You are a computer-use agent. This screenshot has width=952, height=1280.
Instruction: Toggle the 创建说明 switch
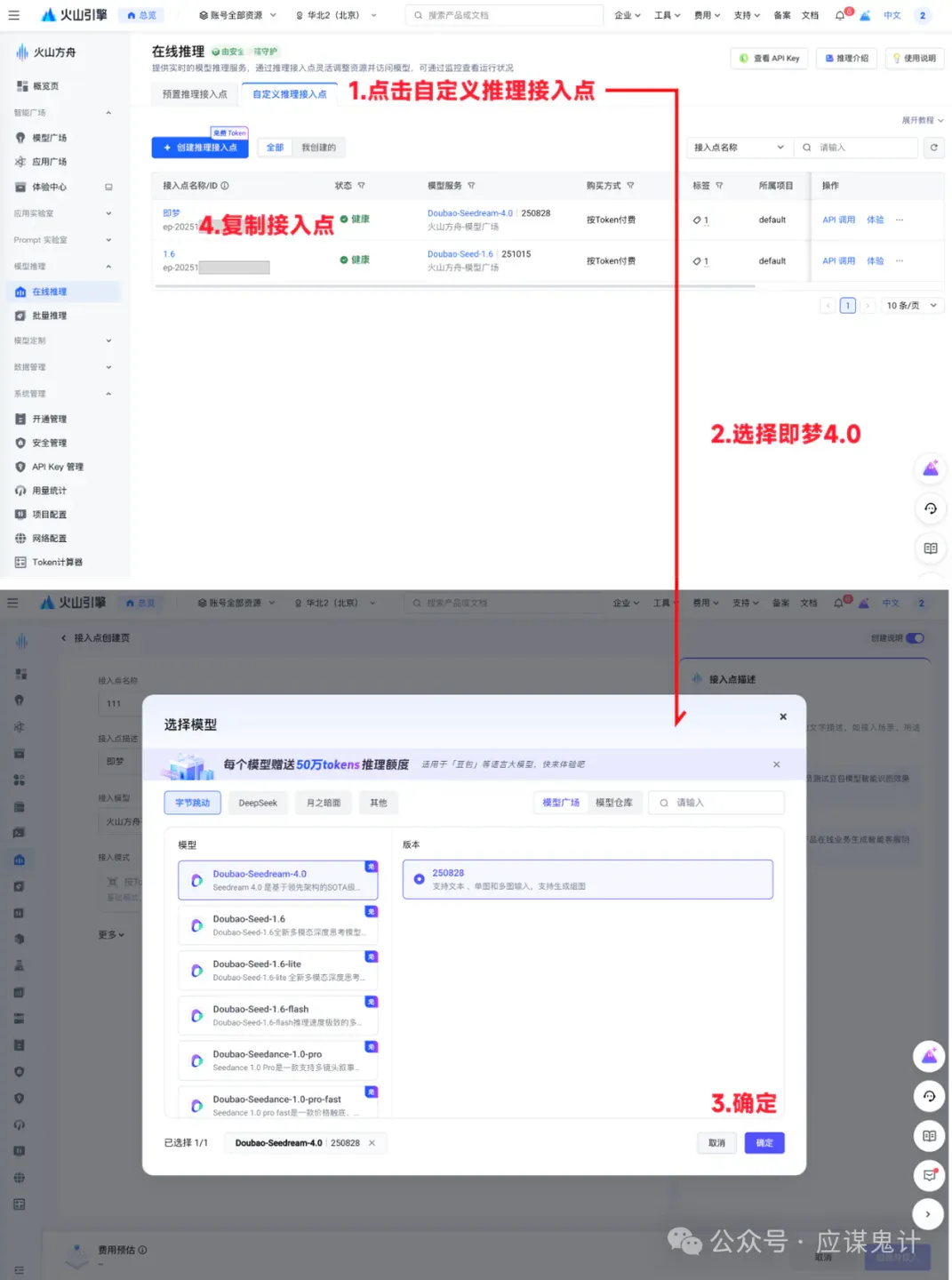pyautogui.click(x=916, y=638)
